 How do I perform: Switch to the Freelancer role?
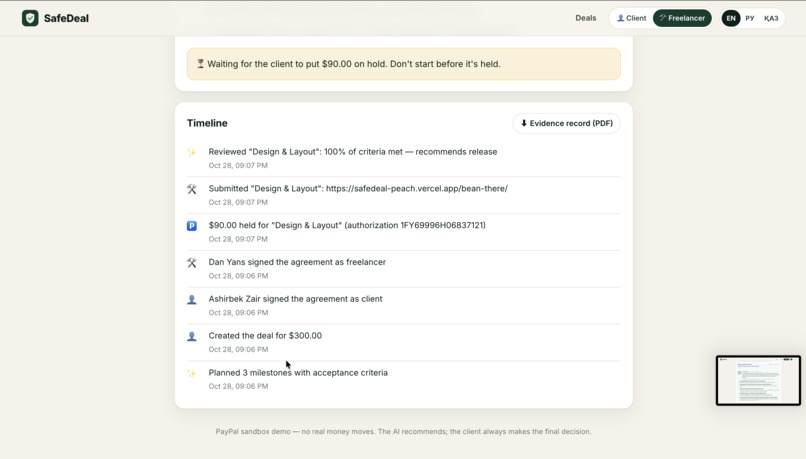click(x=682, y=18)
